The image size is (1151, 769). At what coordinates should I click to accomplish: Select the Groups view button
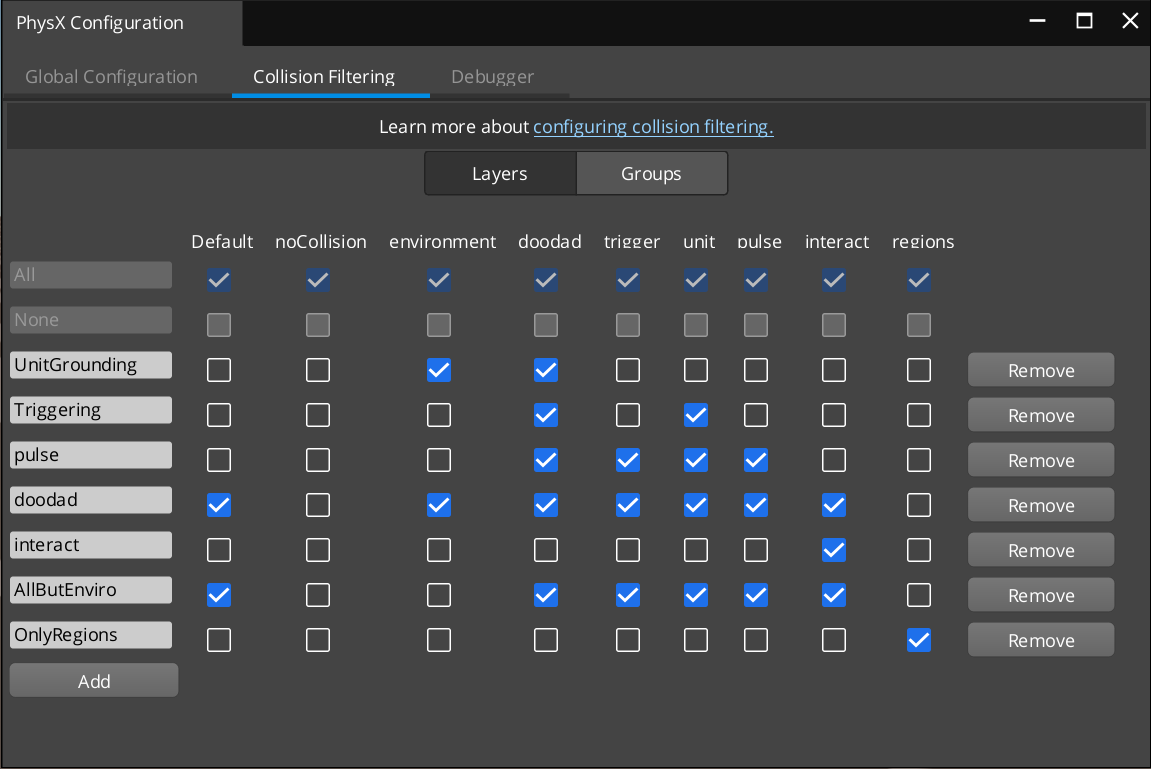click(651, 174)
